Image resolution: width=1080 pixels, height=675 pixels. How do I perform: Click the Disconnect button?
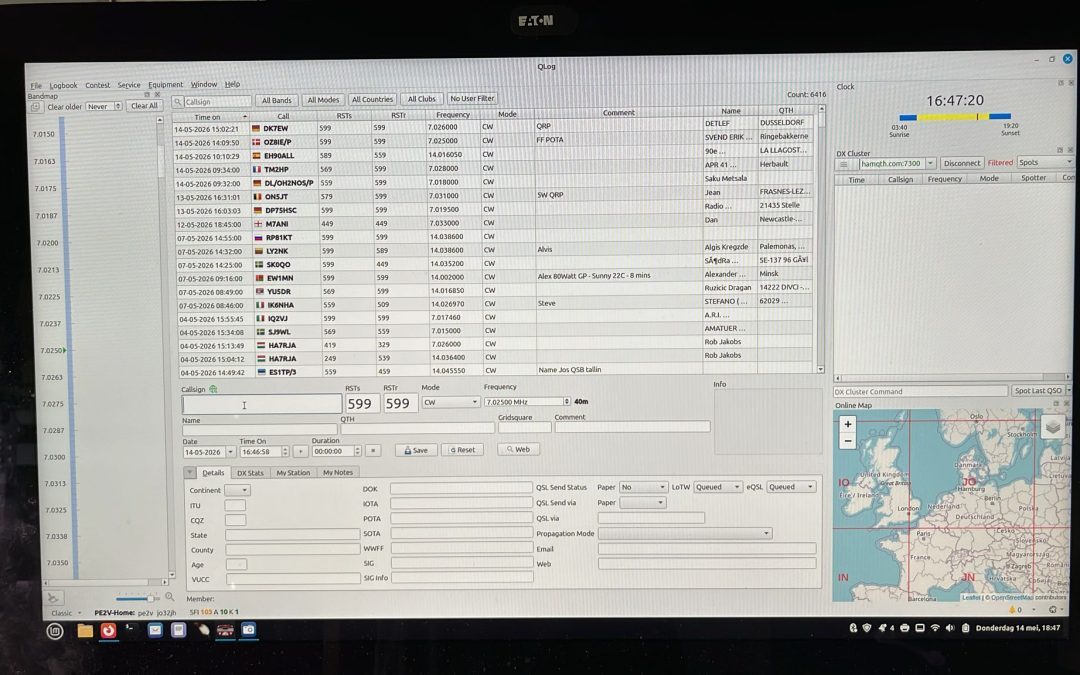coord(962,163)
